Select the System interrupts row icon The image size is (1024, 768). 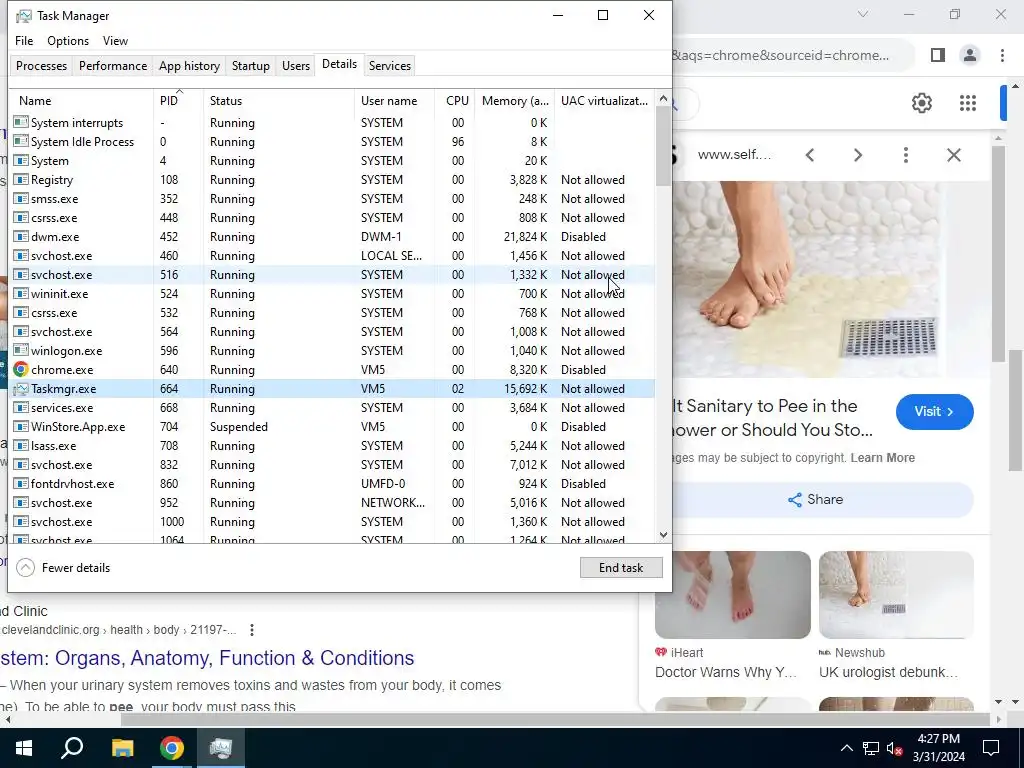tap(21, 123)
